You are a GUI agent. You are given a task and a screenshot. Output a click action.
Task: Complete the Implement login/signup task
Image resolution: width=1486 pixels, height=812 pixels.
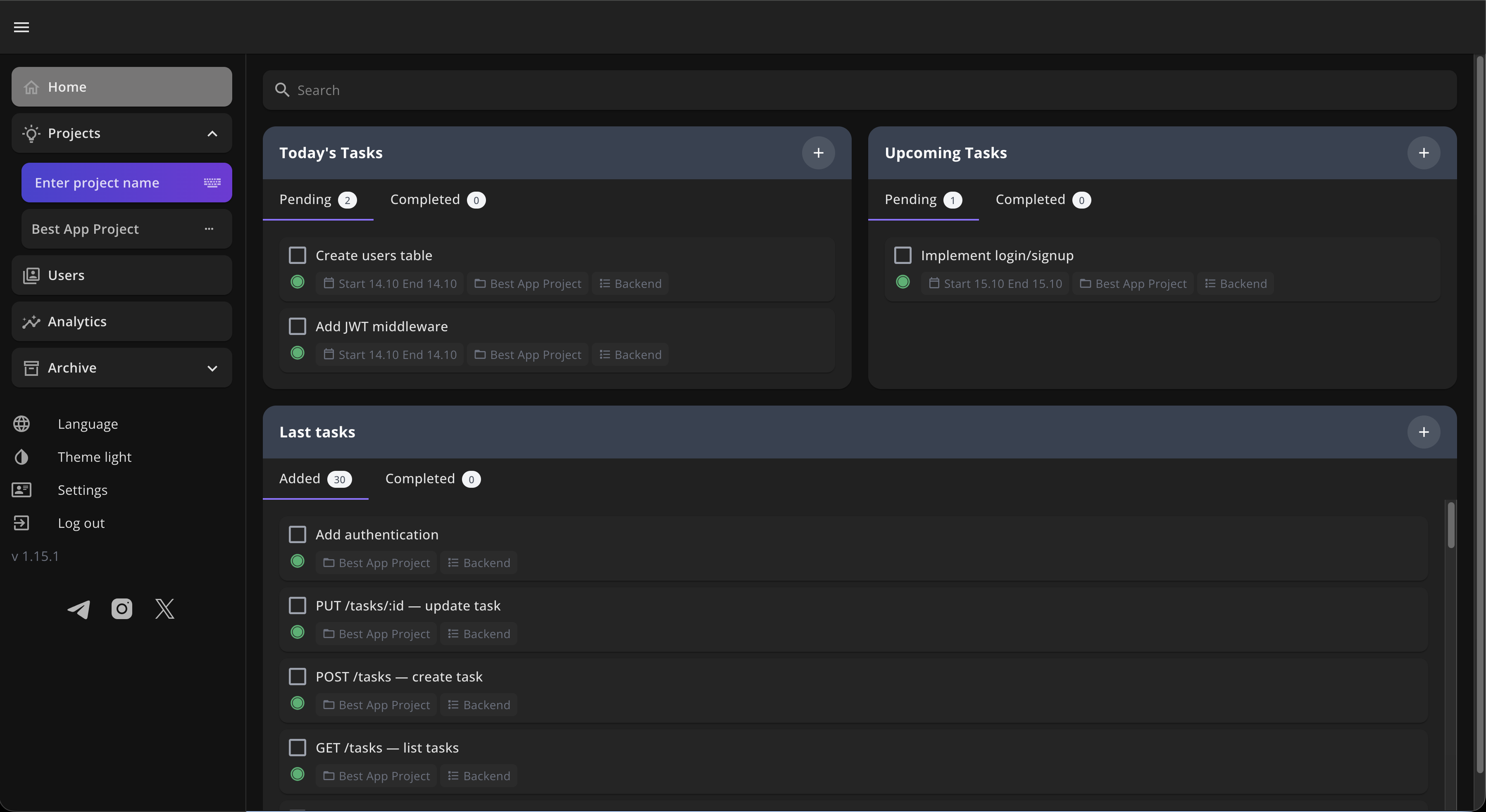click(902, 254)
